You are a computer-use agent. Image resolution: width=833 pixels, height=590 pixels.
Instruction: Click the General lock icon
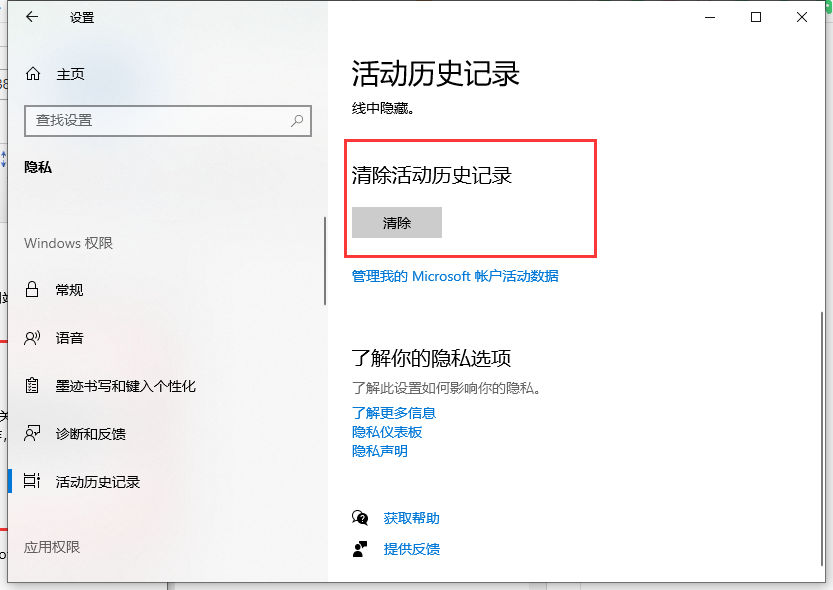33,290
